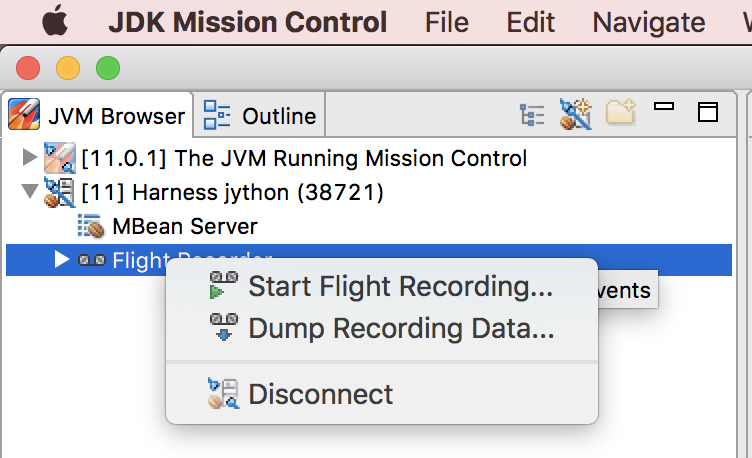Select the MBean Server tree item
Image resolution: width=752 pixels, height=458 pixels.
click(184, 227)
